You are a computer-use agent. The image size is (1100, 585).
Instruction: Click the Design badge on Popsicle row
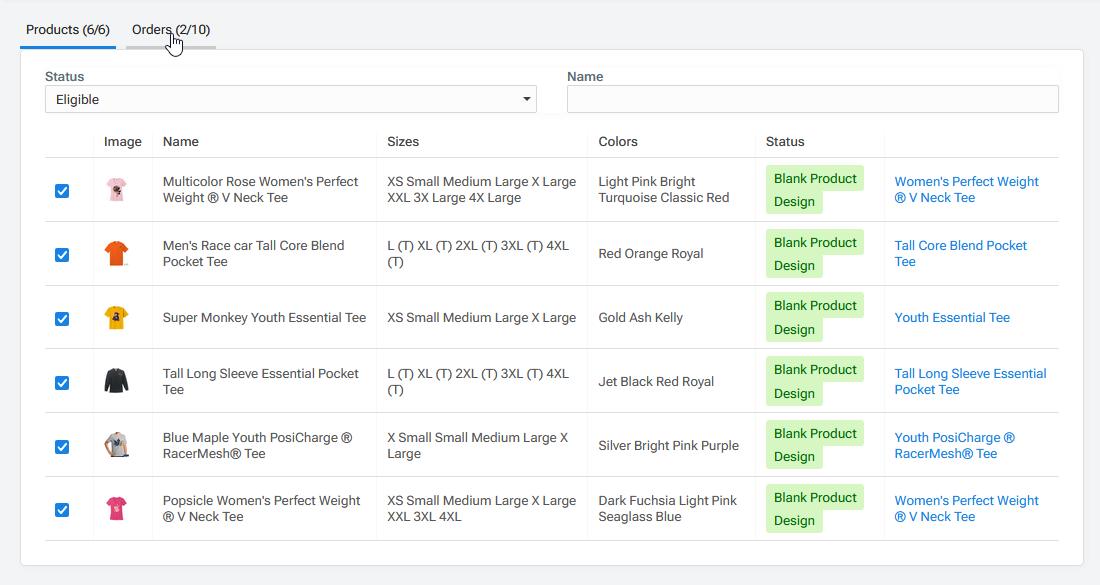coord(794,521)
